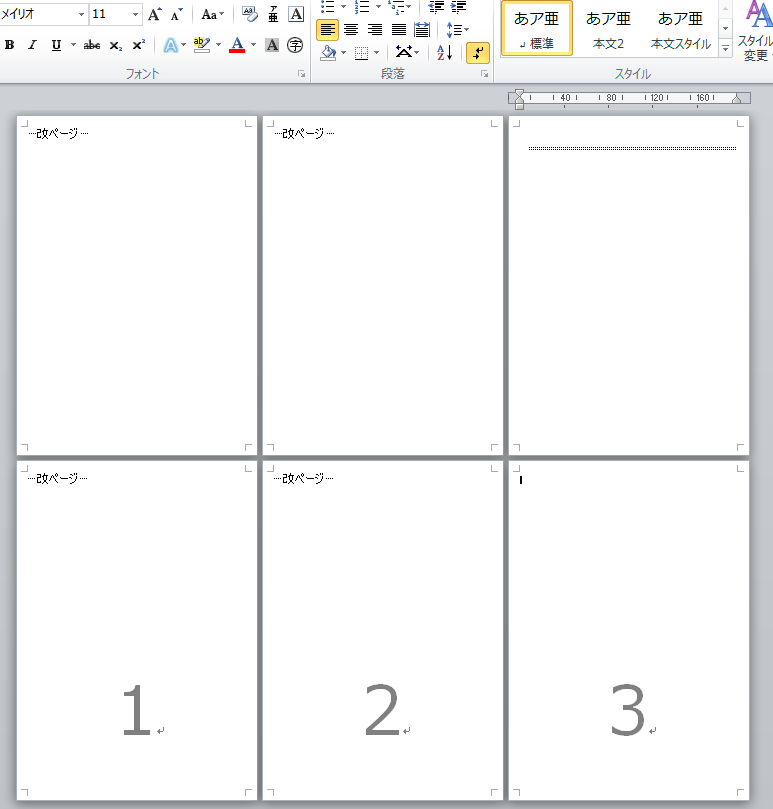The width and height of the screenshot is (773, 809).
Task: Select 本文2 style
Action: (608, 29)
